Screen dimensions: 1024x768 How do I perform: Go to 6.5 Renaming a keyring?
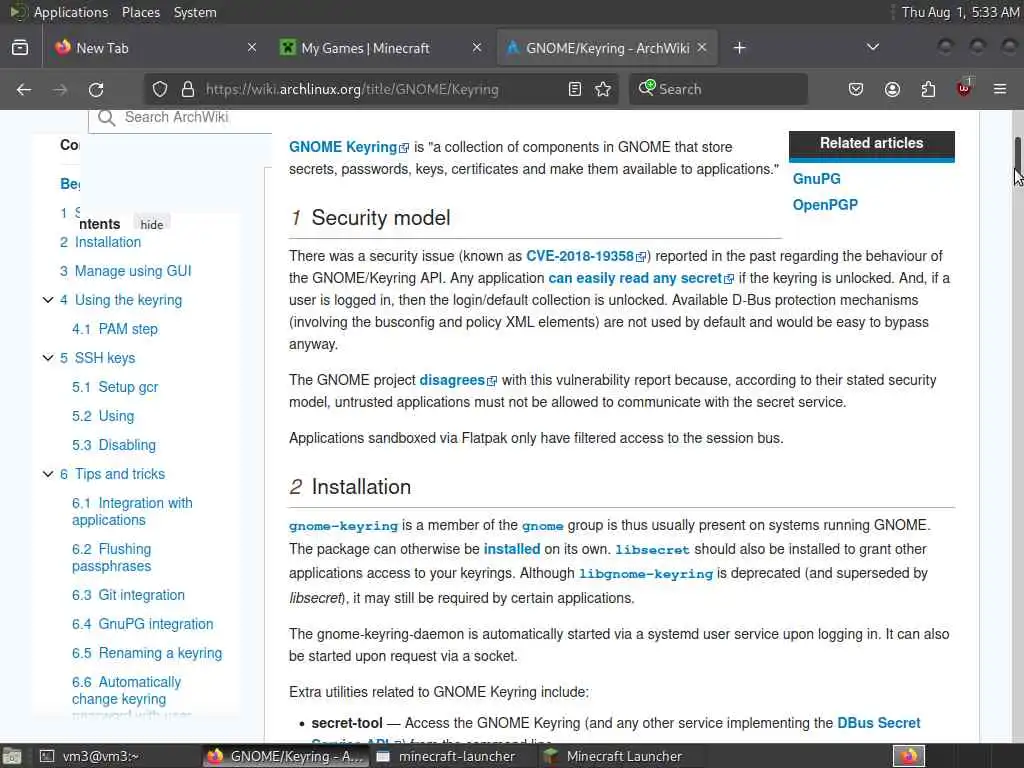tap(147, 653)
